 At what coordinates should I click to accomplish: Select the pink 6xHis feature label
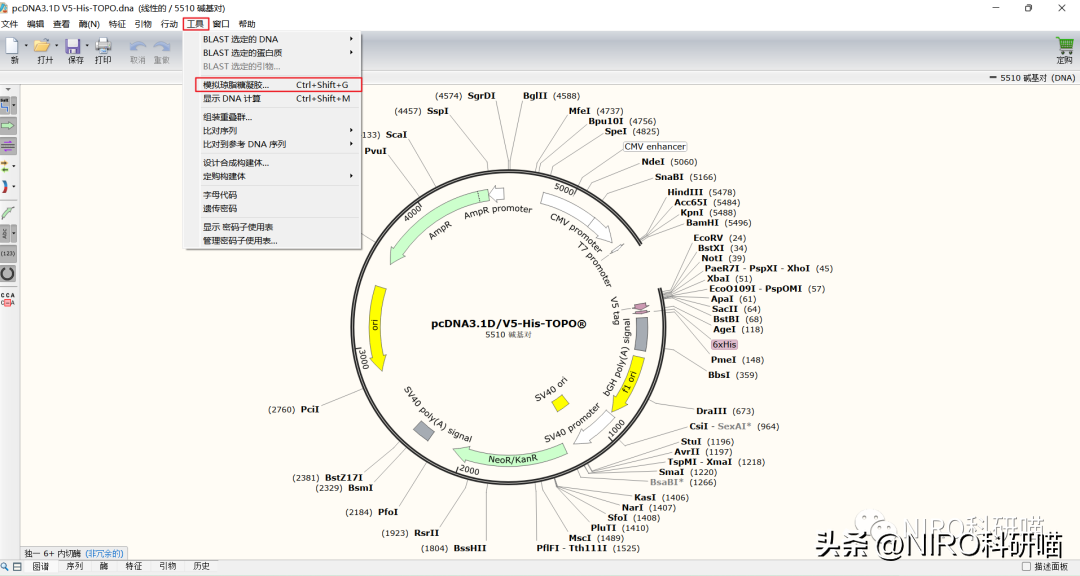click(x=724, y=344)
